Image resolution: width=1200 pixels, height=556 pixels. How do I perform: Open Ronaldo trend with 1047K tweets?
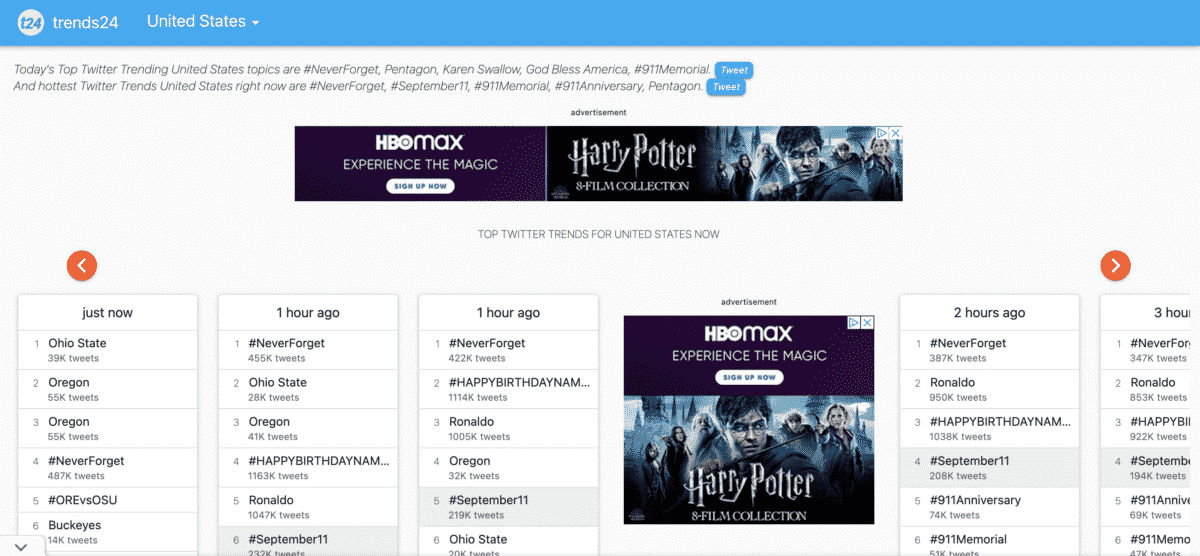coord(271,500)
